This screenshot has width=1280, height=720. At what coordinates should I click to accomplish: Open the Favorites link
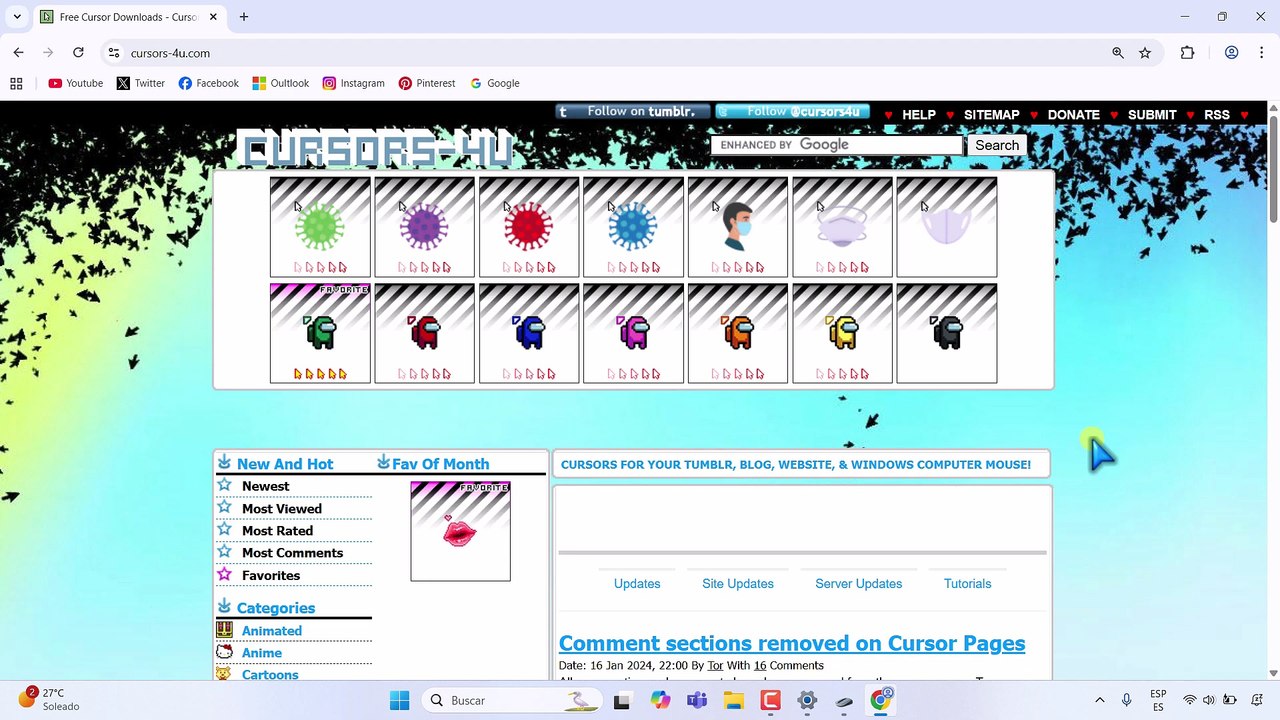pos(271,576)
